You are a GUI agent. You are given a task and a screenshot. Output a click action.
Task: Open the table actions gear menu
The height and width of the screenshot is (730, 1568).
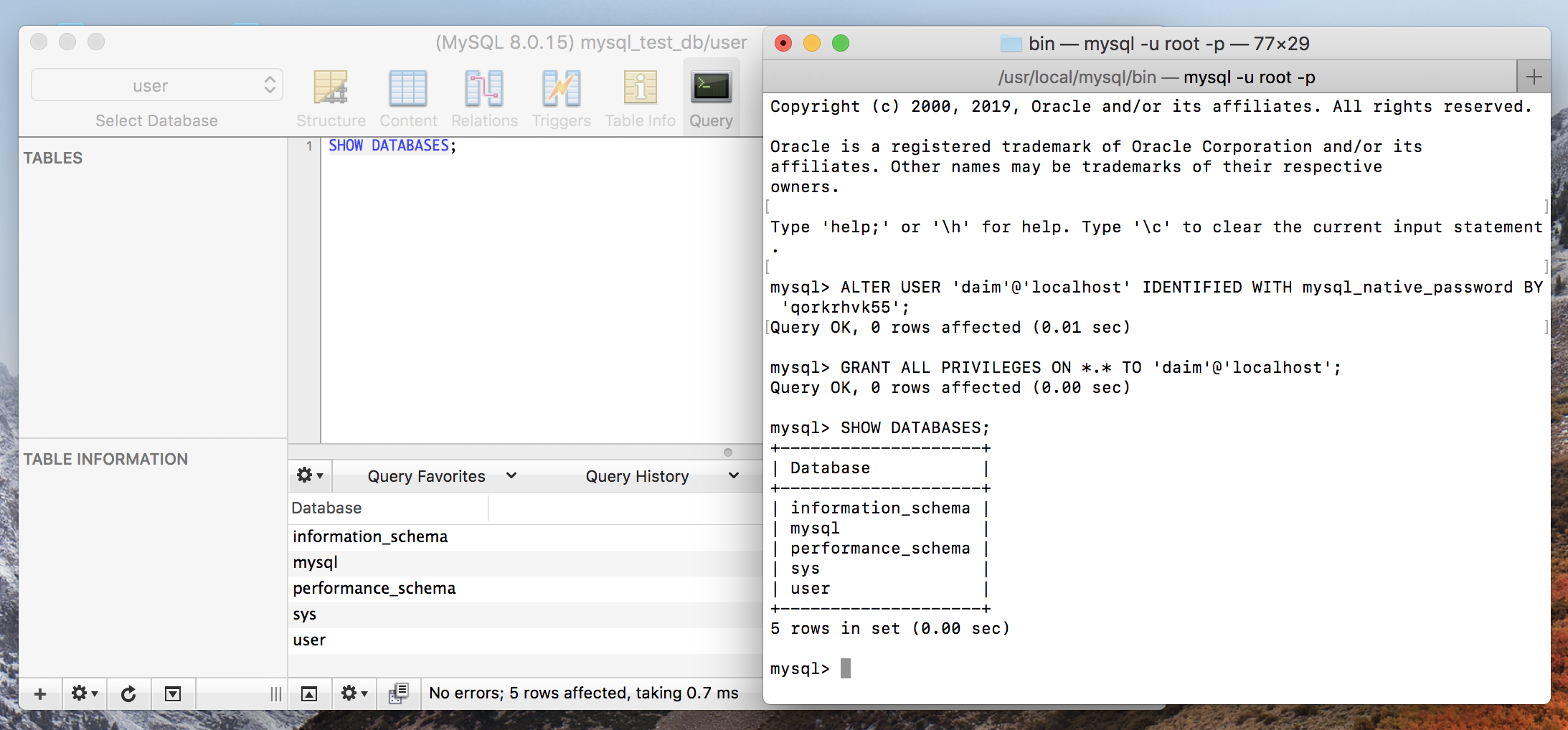point(84,693)
